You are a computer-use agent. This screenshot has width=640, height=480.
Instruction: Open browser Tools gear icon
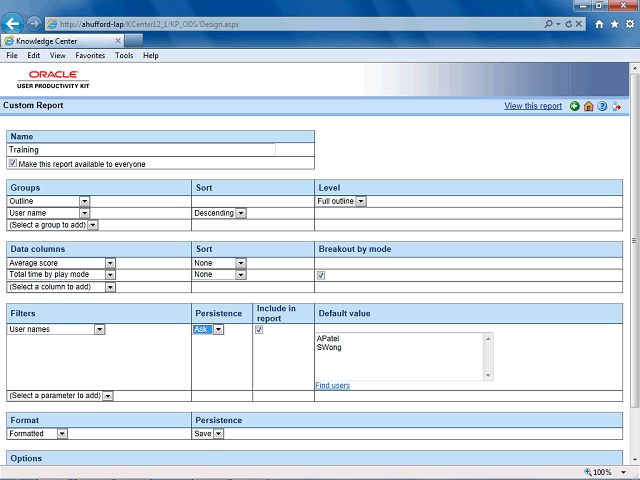630,24
